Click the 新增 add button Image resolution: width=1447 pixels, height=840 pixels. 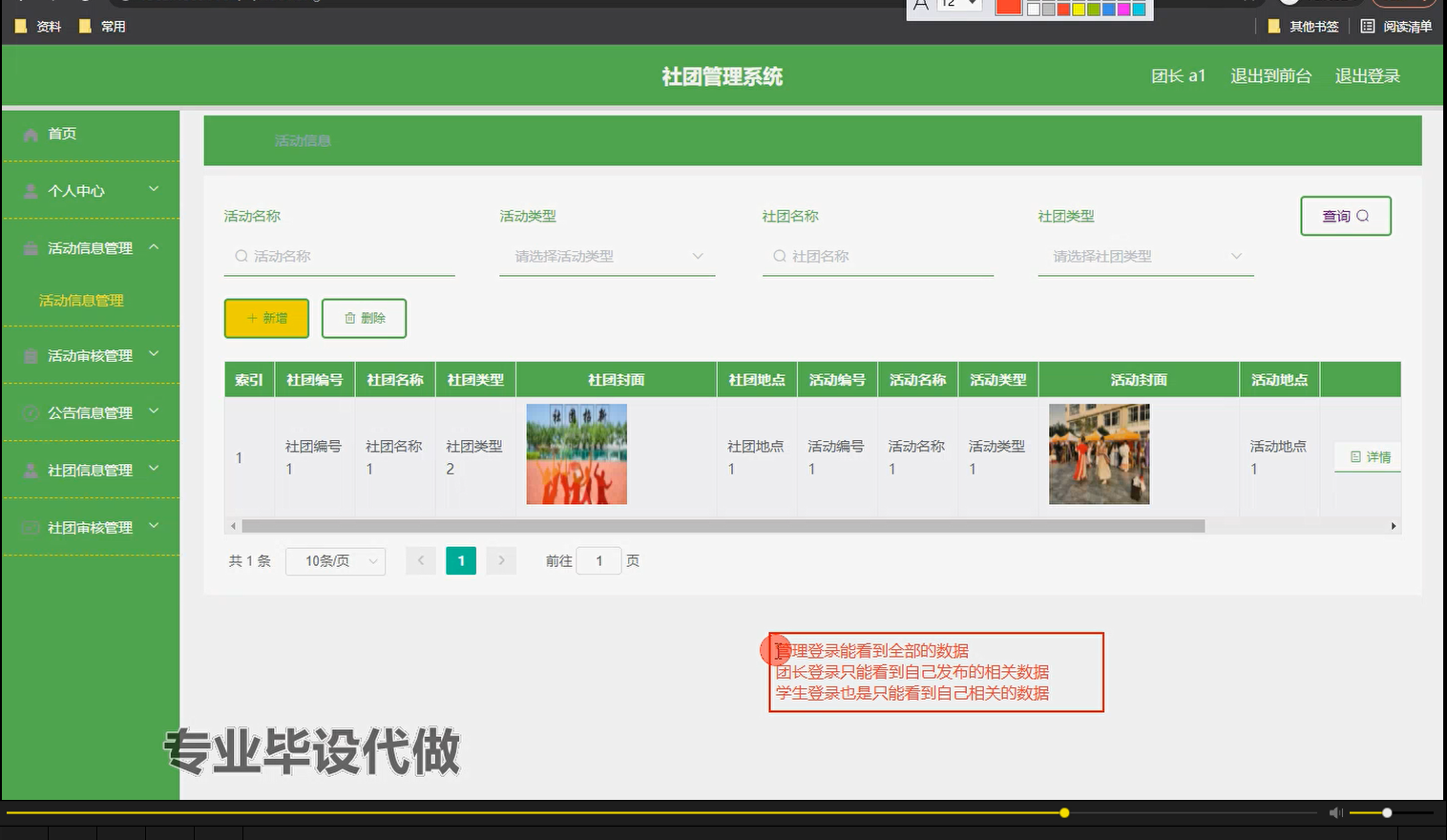pos(266,318)
